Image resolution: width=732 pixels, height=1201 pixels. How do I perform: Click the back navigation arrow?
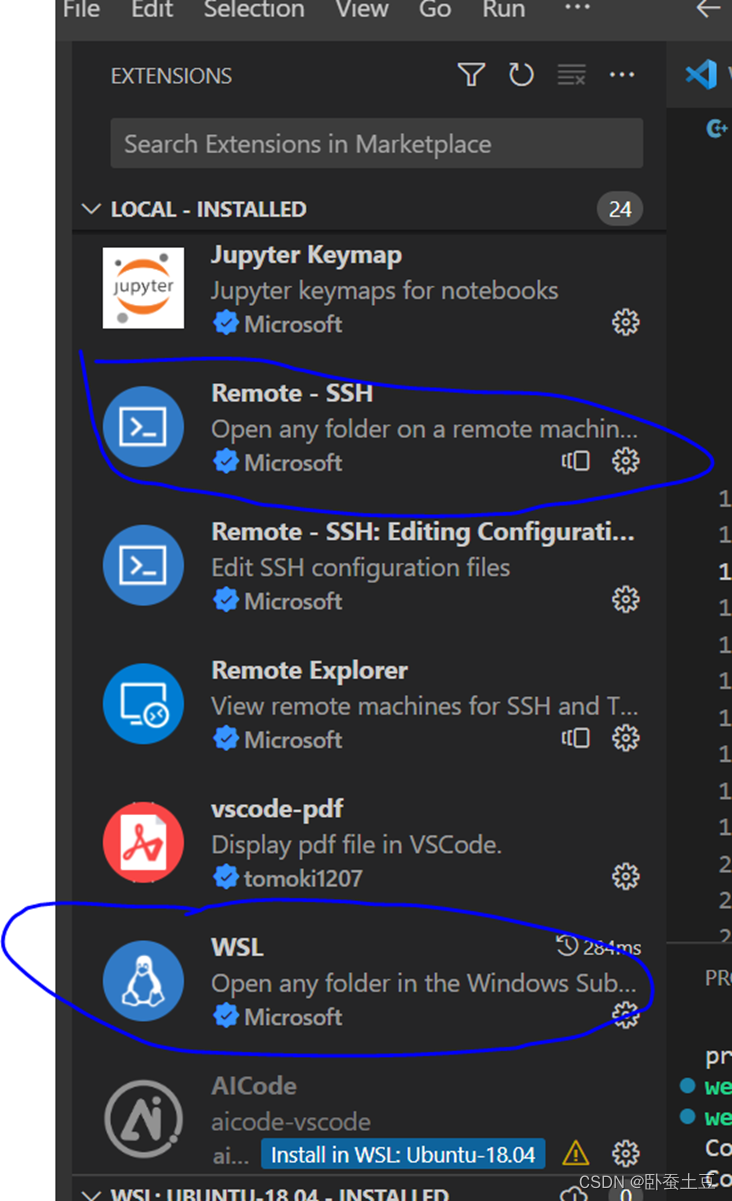click(x=708, y=9)
